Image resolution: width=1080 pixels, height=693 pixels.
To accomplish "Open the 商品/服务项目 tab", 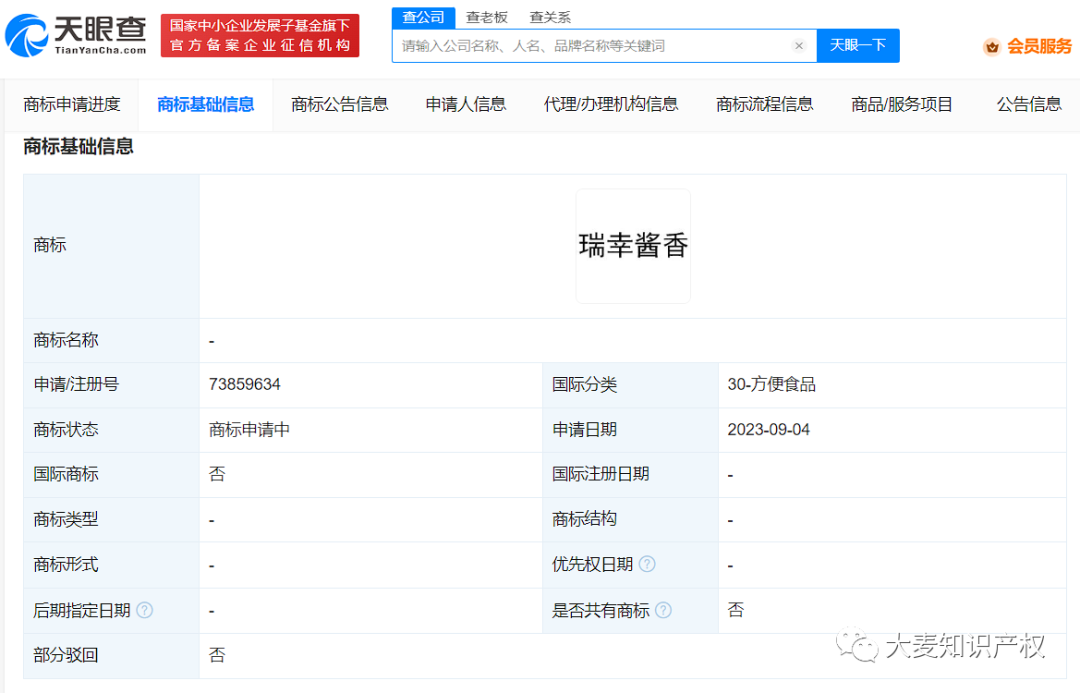I will click(x=900, y=103).
